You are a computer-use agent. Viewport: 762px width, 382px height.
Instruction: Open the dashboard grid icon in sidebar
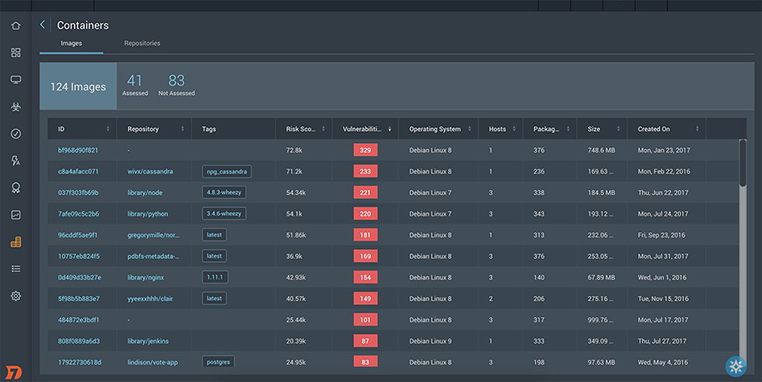[x=16, y=52]
